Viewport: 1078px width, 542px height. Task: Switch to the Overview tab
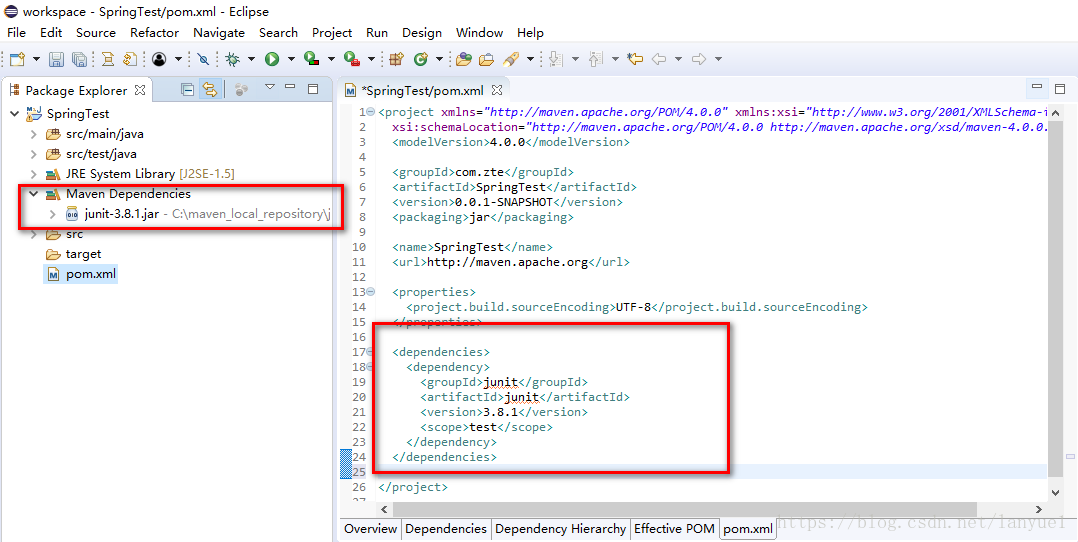(371, 529)
